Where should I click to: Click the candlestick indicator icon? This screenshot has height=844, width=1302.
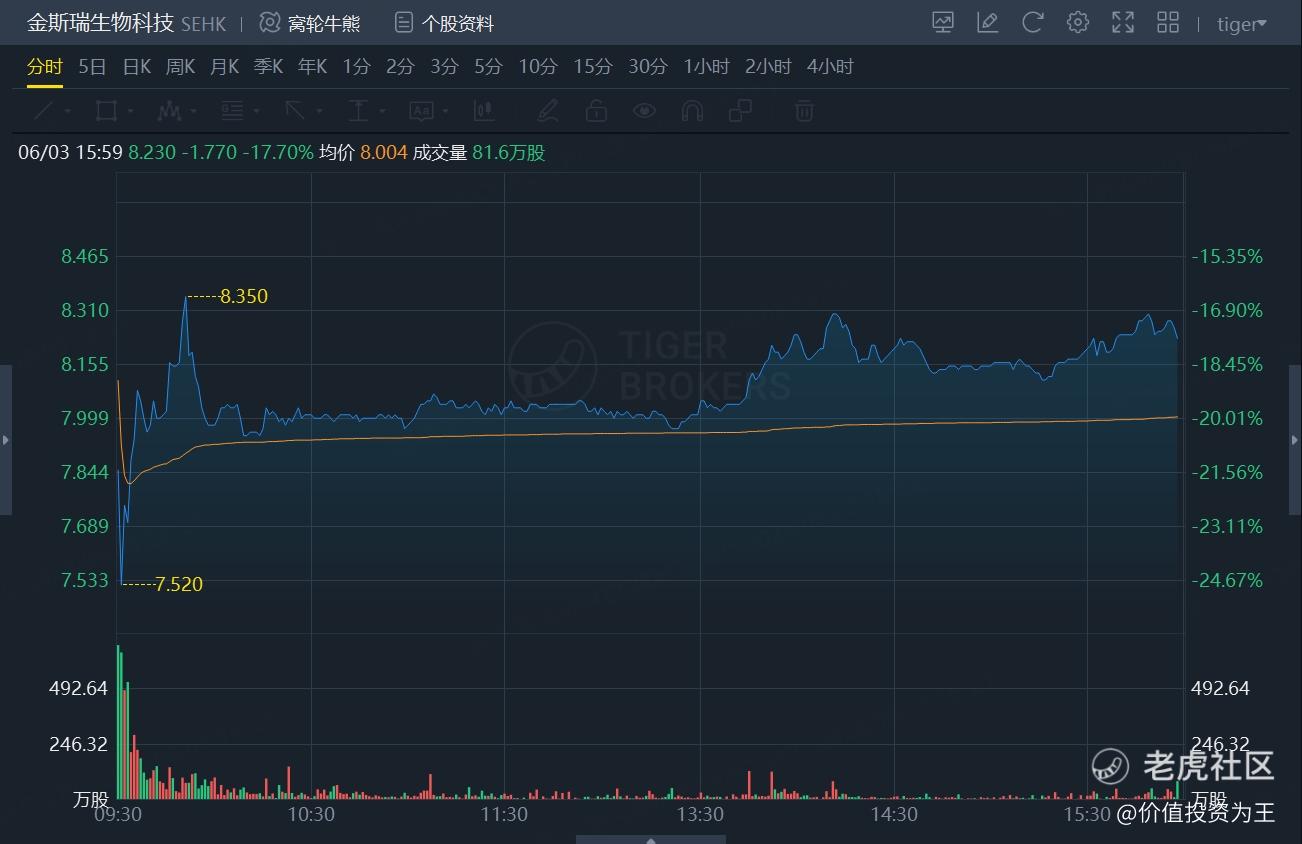pyautogui.click(x=484, y=110)
